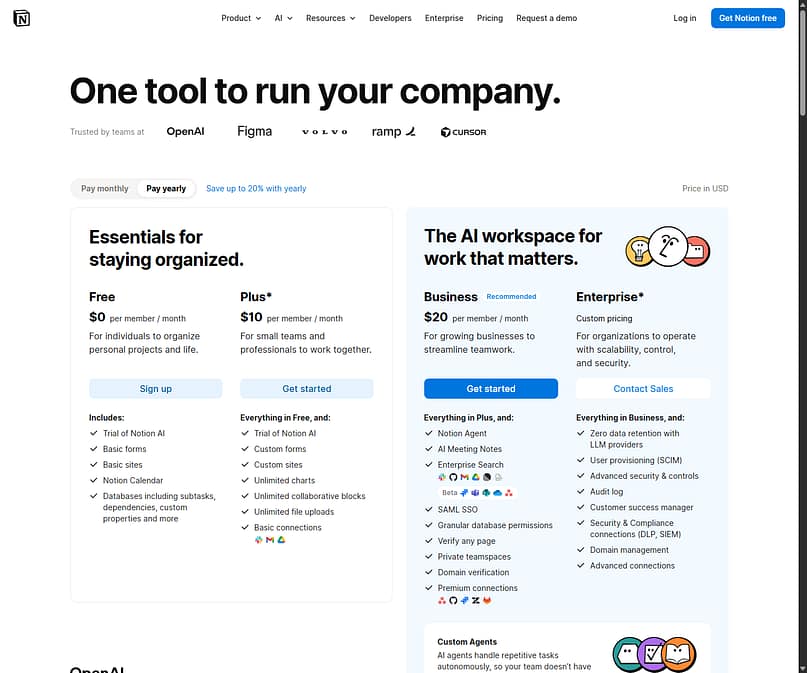807x673 pixels.
Task: Click the GitLab icon under Premium connections
Action: pyautogui.click(x=487, y=600)
